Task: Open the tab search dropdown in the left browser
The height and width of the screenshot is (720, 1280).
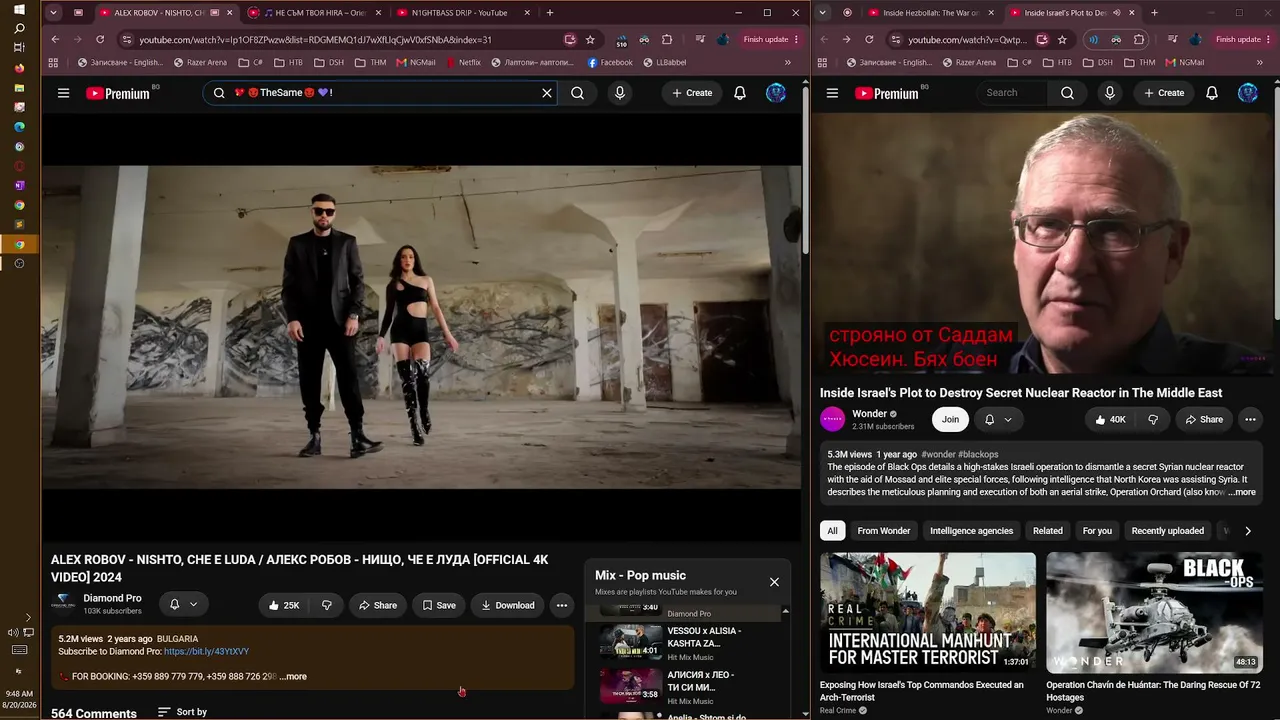Action: tap(53, 13)
